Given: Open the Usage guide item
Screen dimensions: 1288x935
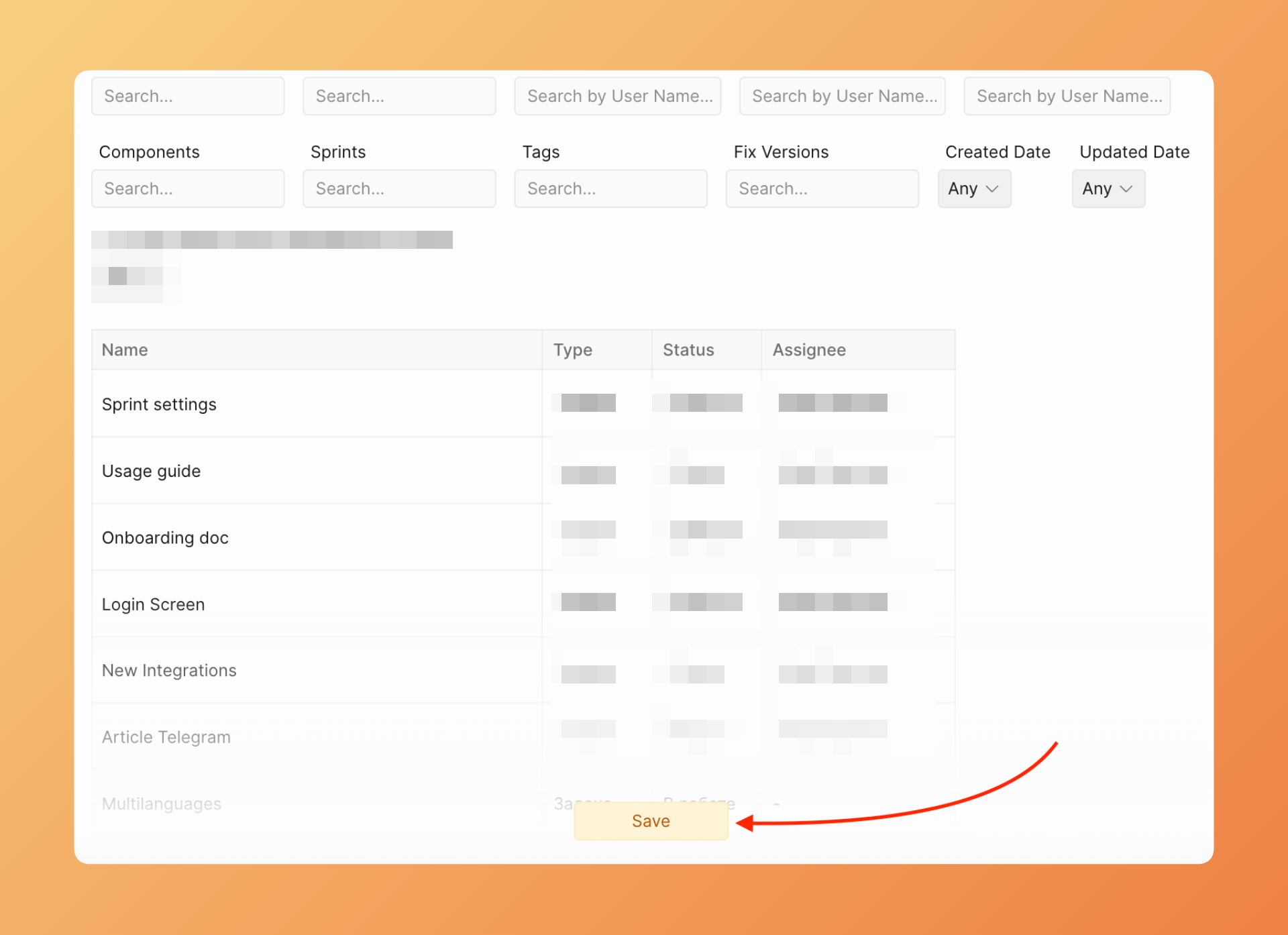Looking at the screenshot, I should tap(152, 472).
